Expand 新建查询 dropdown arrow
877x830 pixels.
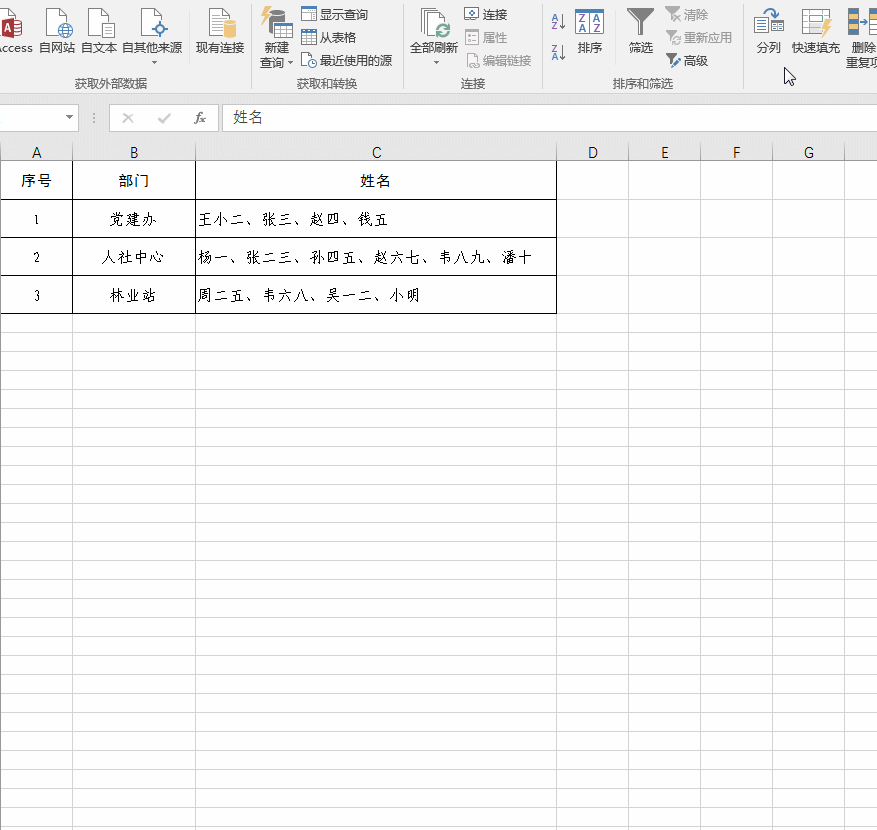pyautogui.click(x=290, y=63)
